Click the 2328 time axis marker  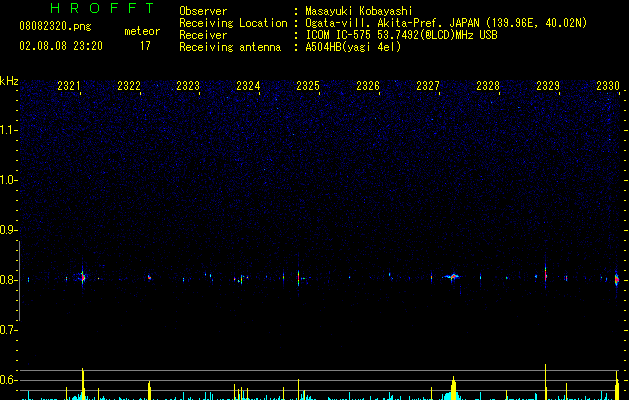488,86
